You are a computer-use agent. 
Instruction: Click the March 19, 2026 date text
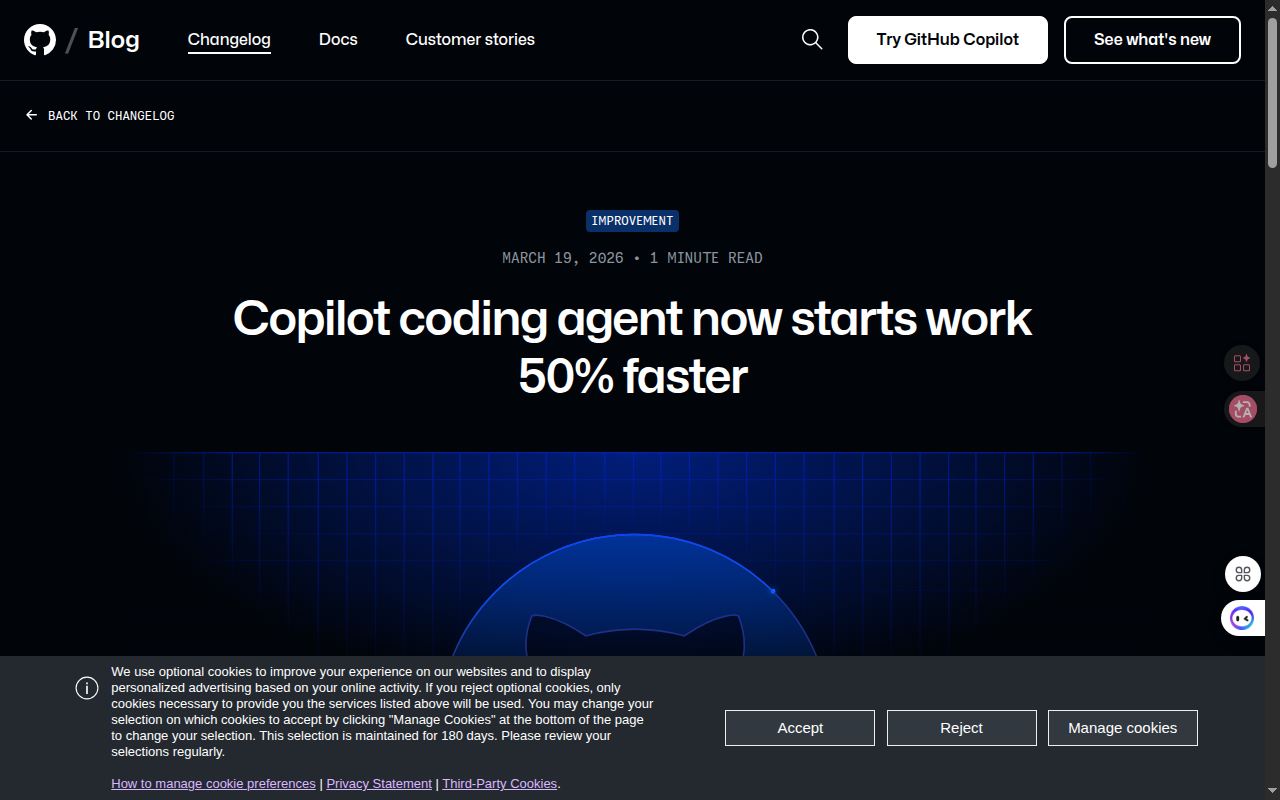coord(563,258)
